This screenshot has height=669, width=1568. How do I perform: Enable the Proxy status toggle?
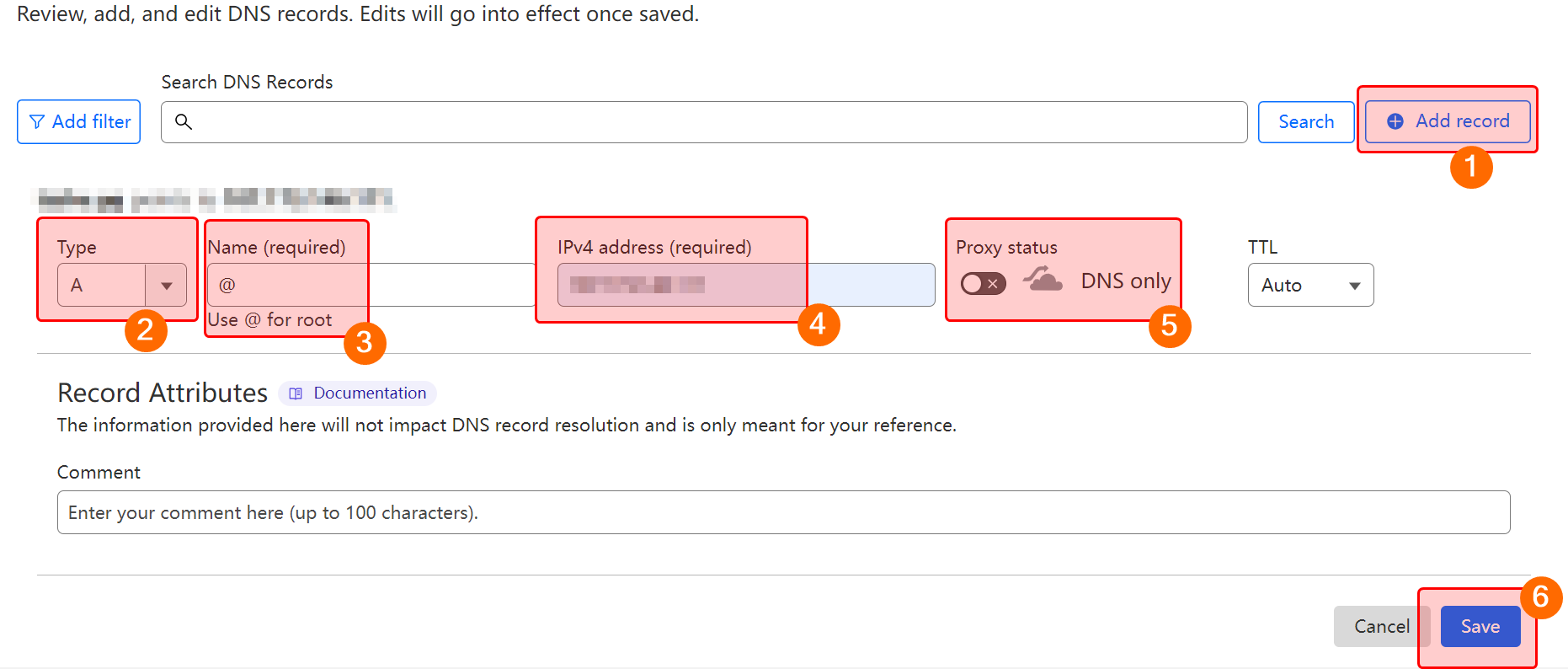pyautogui.click(x=983, y=284)
